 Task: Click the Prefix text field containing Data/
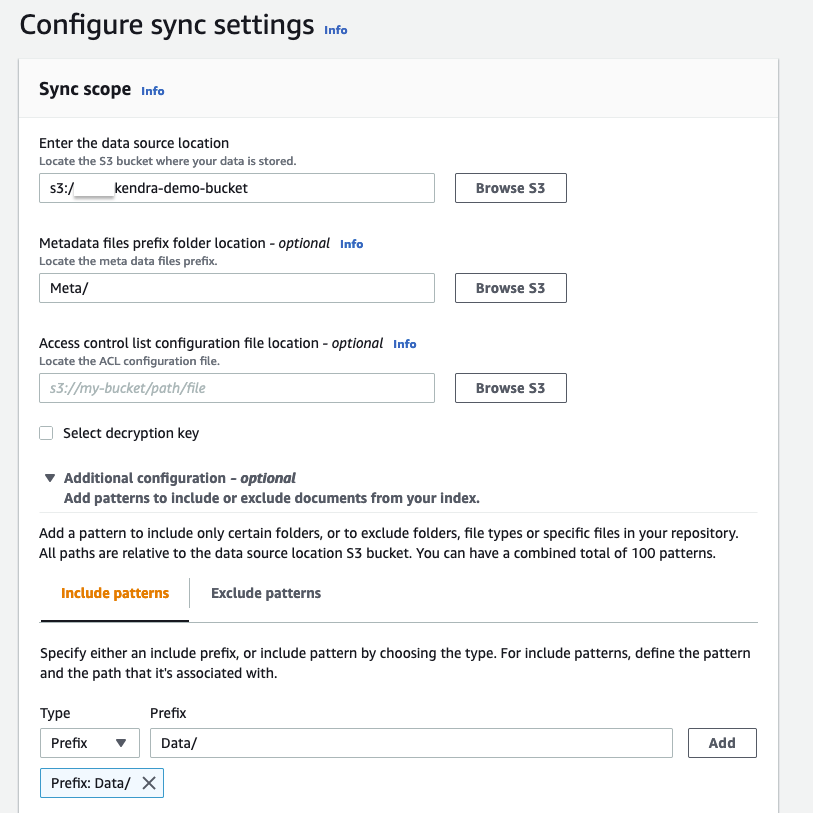(410, 743)
